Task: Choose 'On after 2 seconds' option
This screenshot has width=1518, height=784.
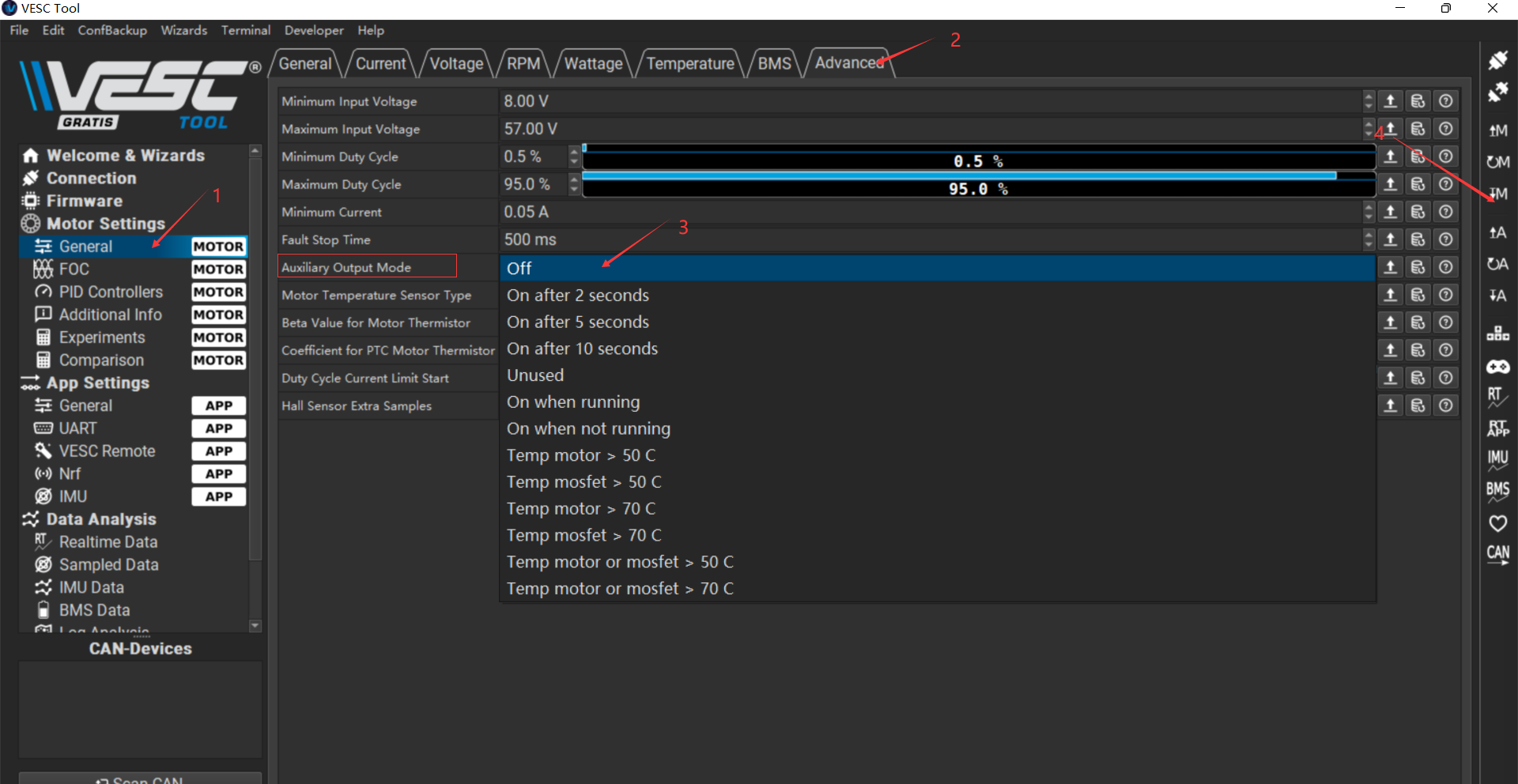Action: (x=938, y=296)
